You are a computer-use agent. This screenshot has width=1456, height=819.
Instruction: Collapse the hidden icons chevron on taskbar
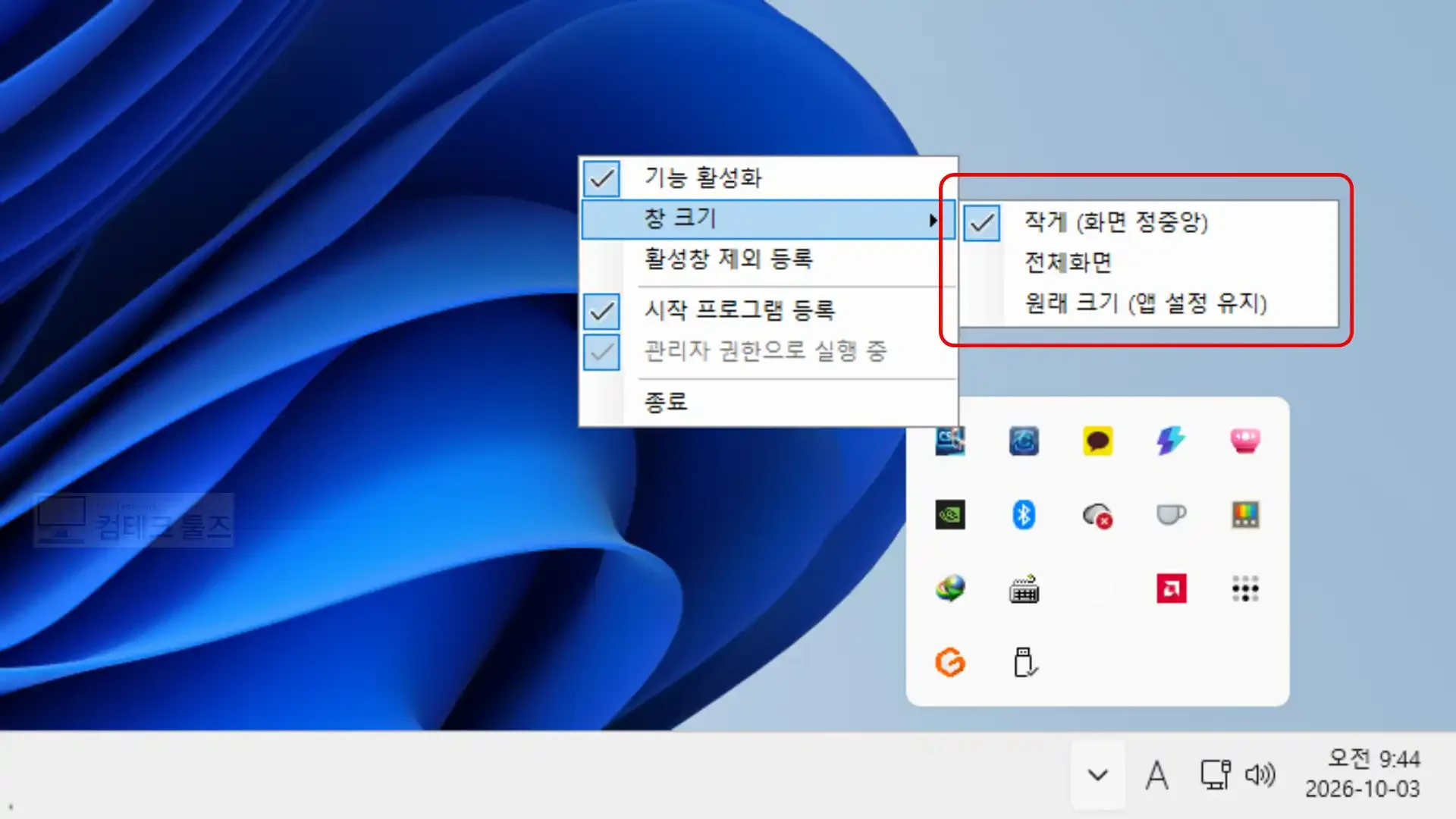(x=1097, y=775)
